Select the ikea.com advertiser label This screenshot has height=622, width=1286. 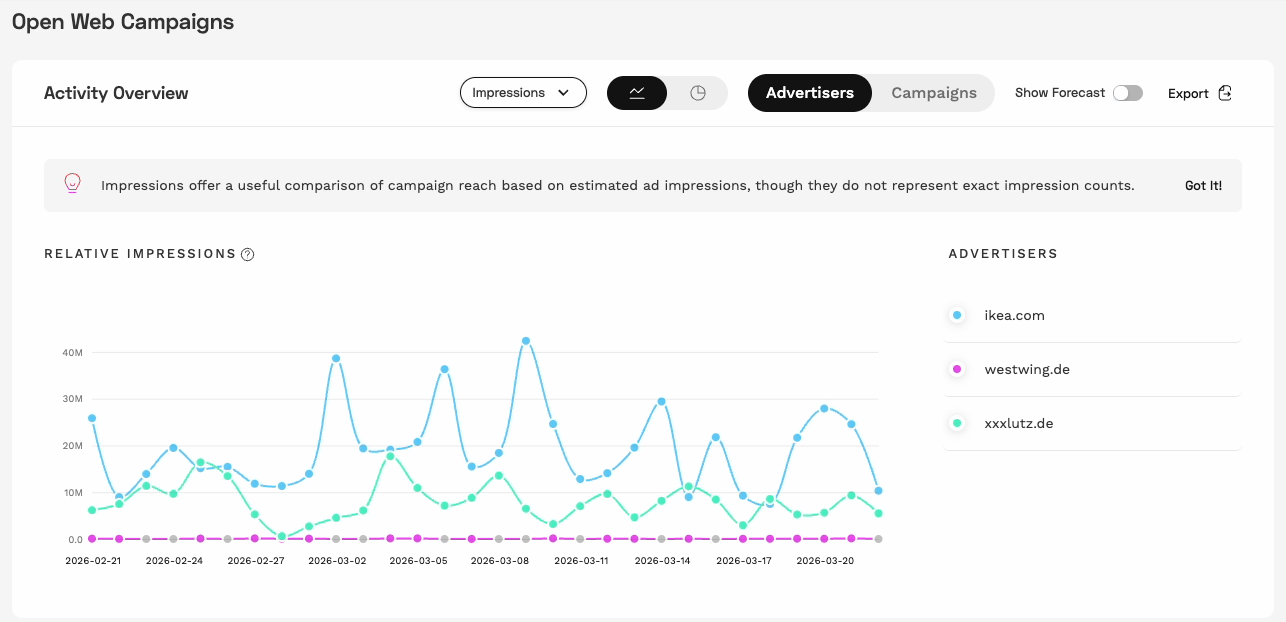pos(1014,315)
